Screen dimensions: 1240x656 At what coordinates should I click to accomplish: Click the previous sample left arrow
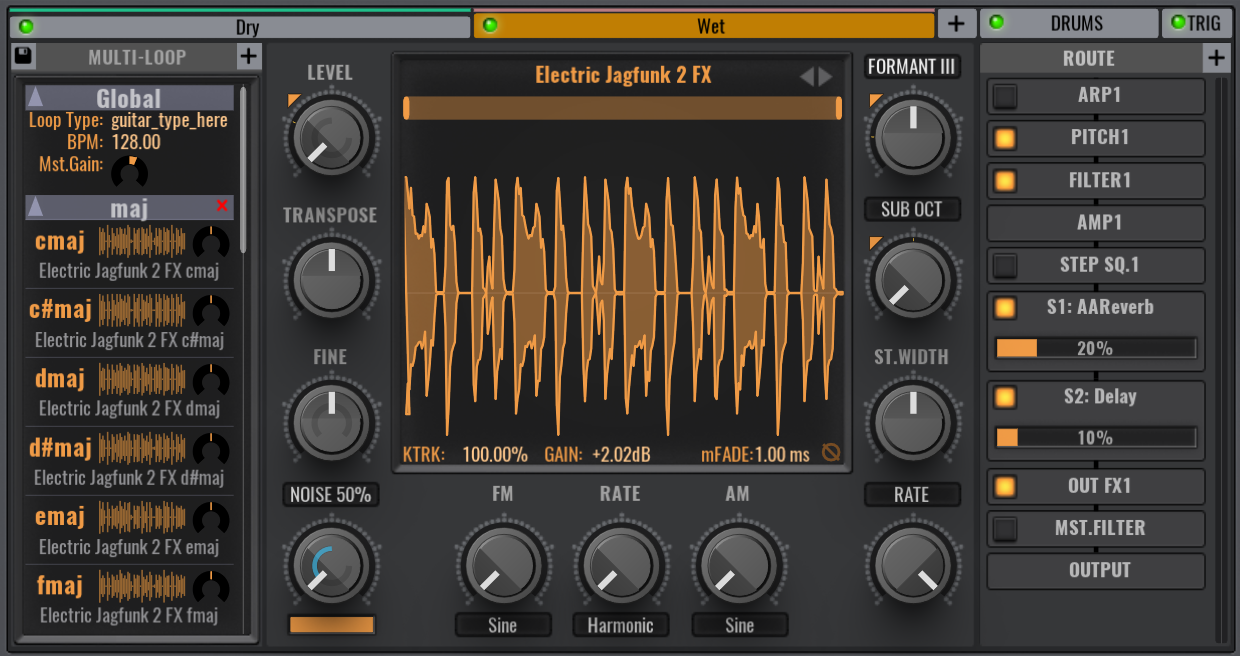tap(806, 77)
